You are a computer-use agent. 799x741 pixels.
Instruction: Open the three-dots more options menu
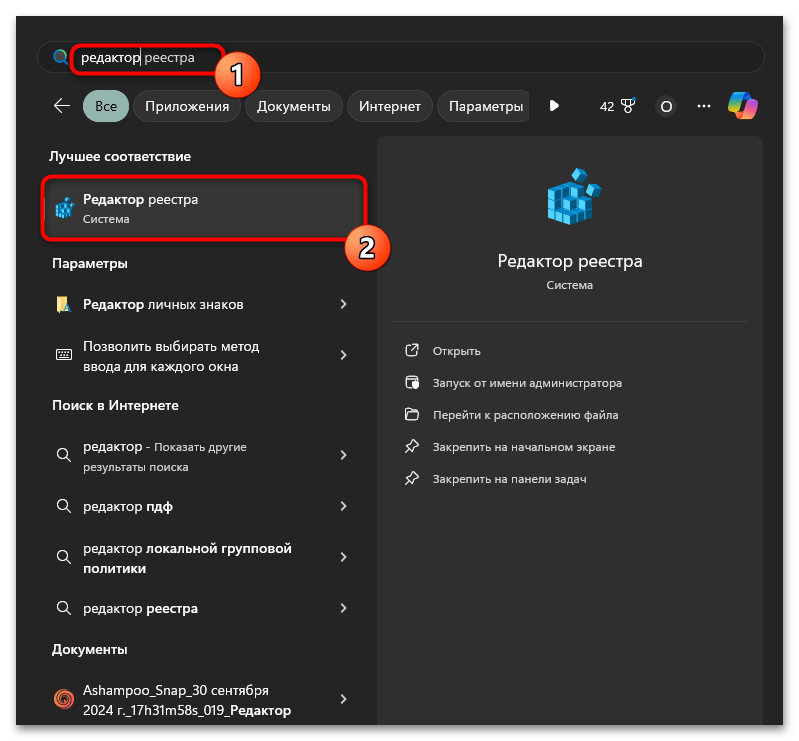703,106
